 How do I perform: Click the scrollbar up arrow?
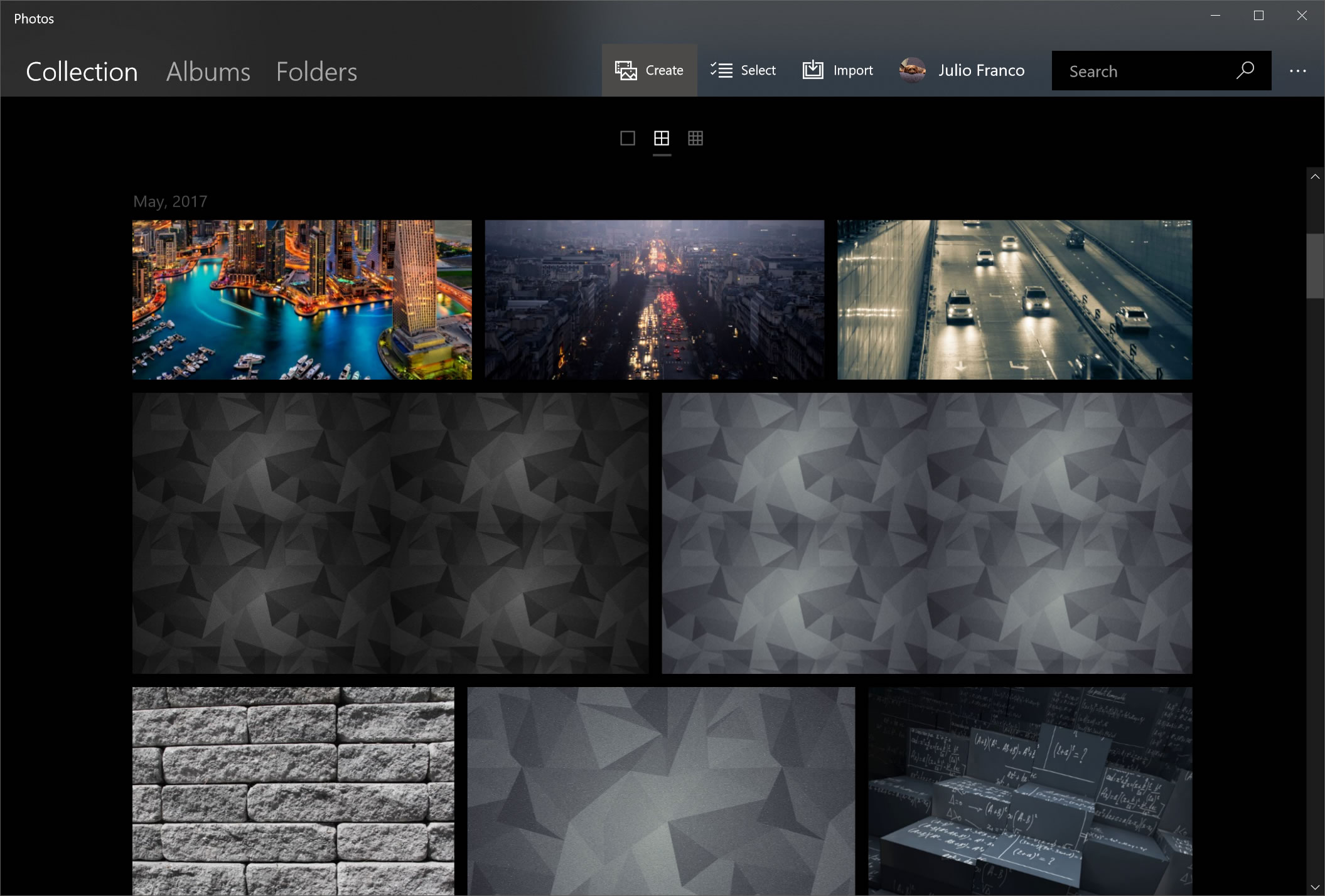pos(1315,177)
